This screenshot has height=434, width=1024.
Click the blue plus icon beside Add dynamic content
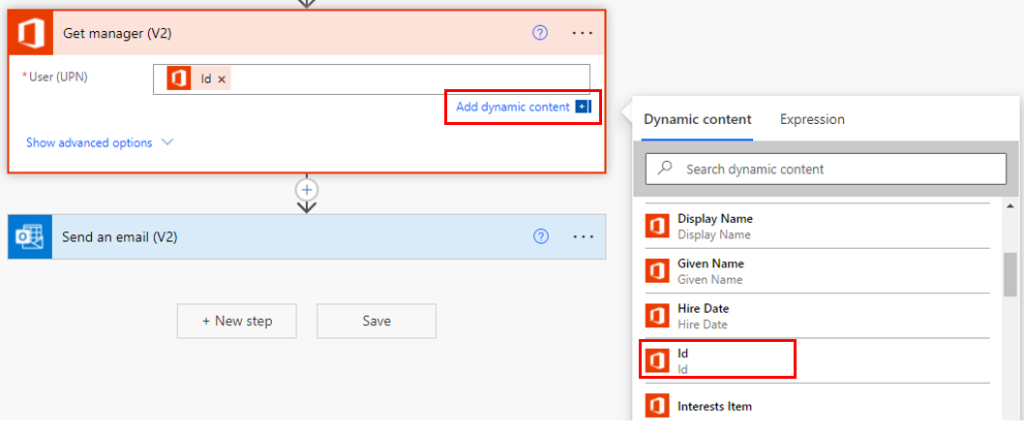(583, 107)
